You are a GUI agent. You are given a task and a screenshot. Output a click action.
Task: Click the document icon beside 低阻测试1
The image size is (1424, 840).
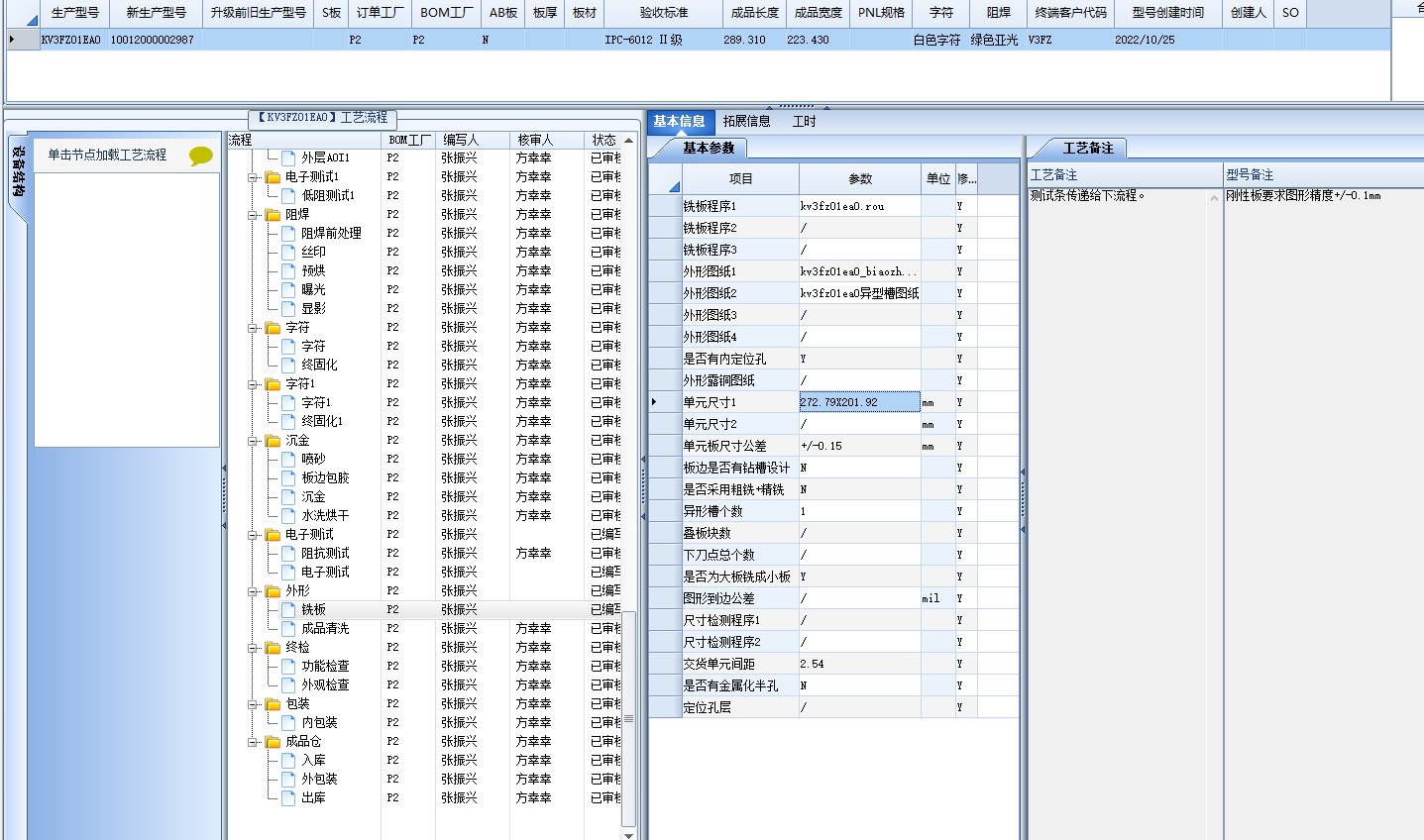(x=288, y=195)
